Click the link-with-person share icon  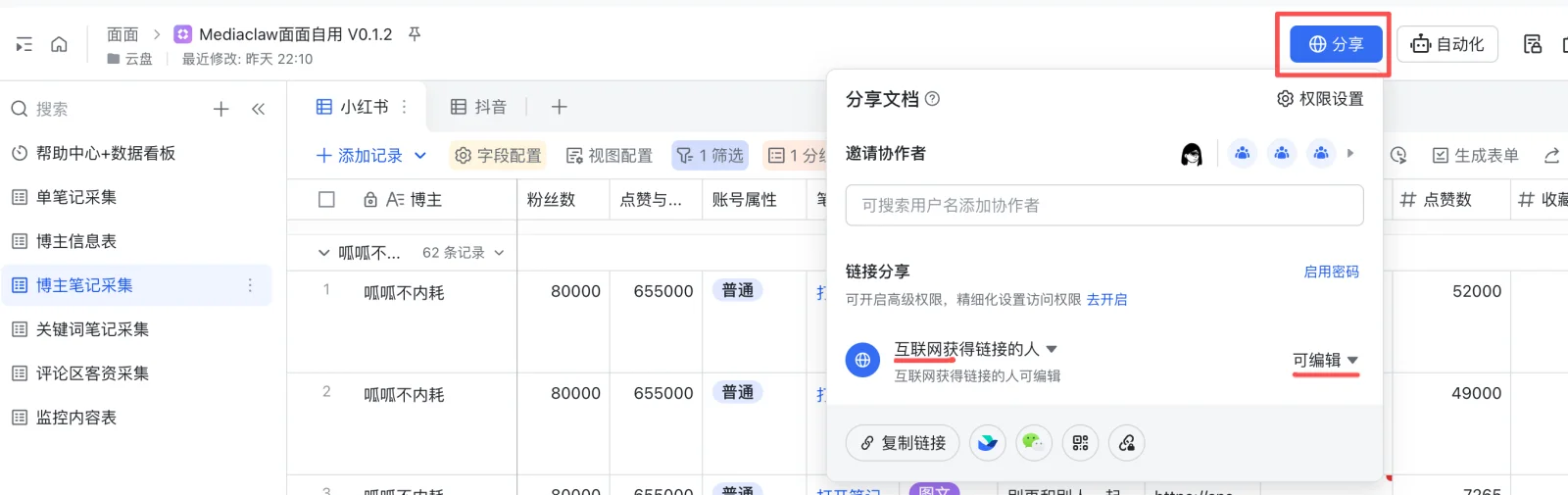(x=1127, y=443)
